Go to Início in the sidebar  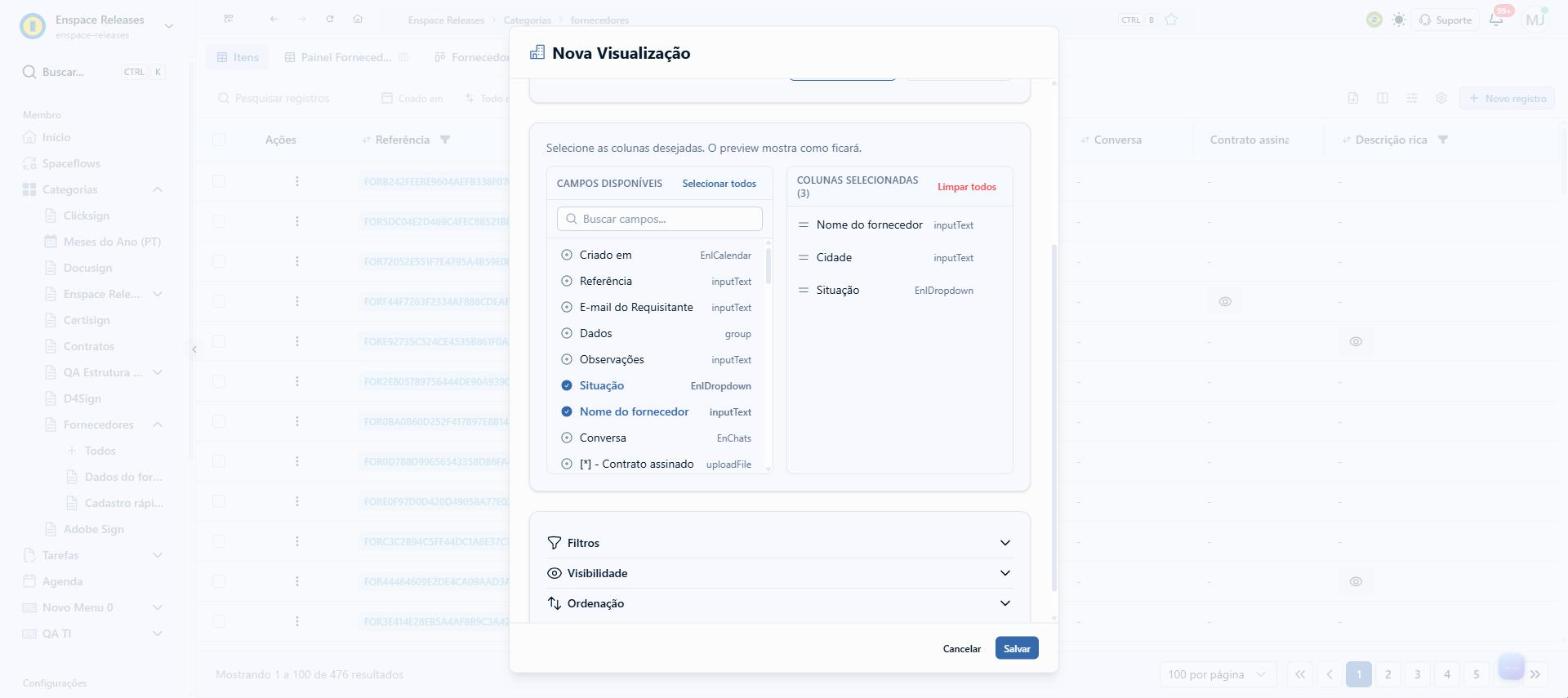pos(56,137)
